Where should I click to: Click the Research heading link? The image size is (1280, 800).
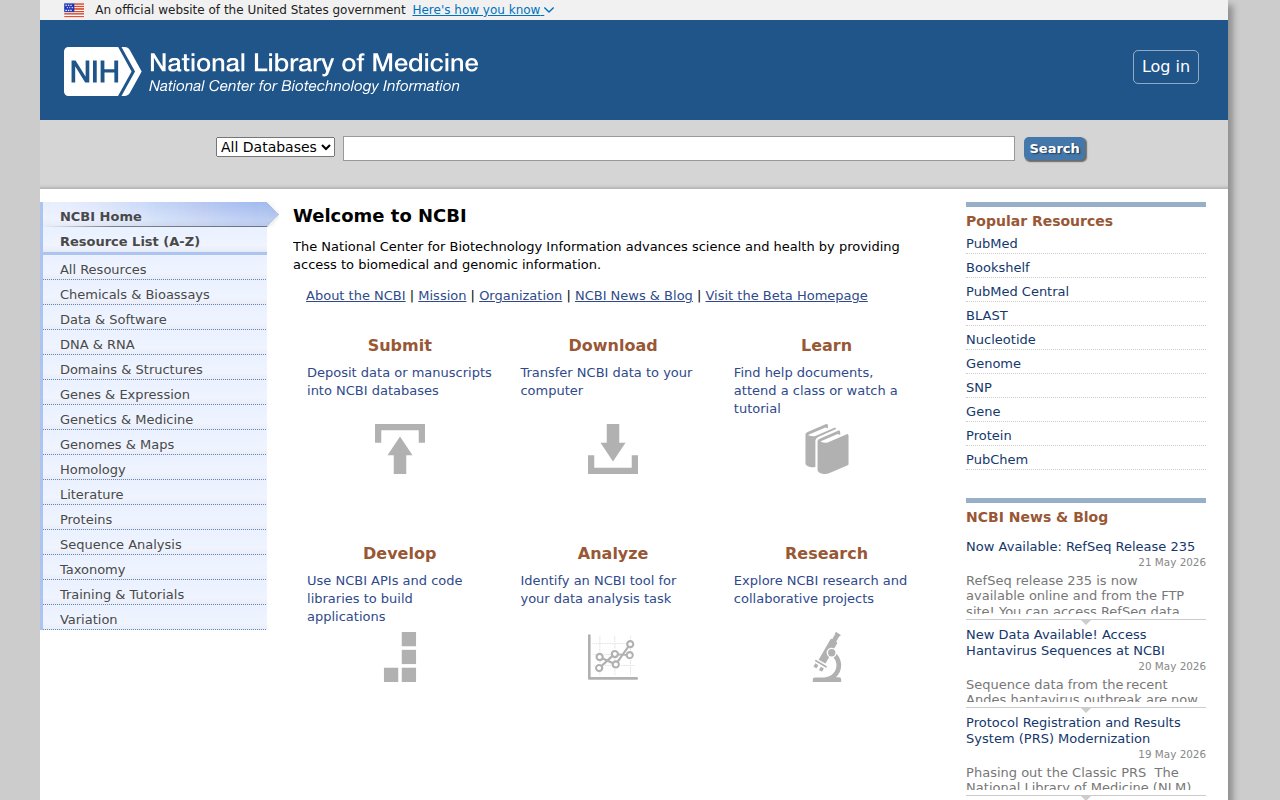coord(826,553)
